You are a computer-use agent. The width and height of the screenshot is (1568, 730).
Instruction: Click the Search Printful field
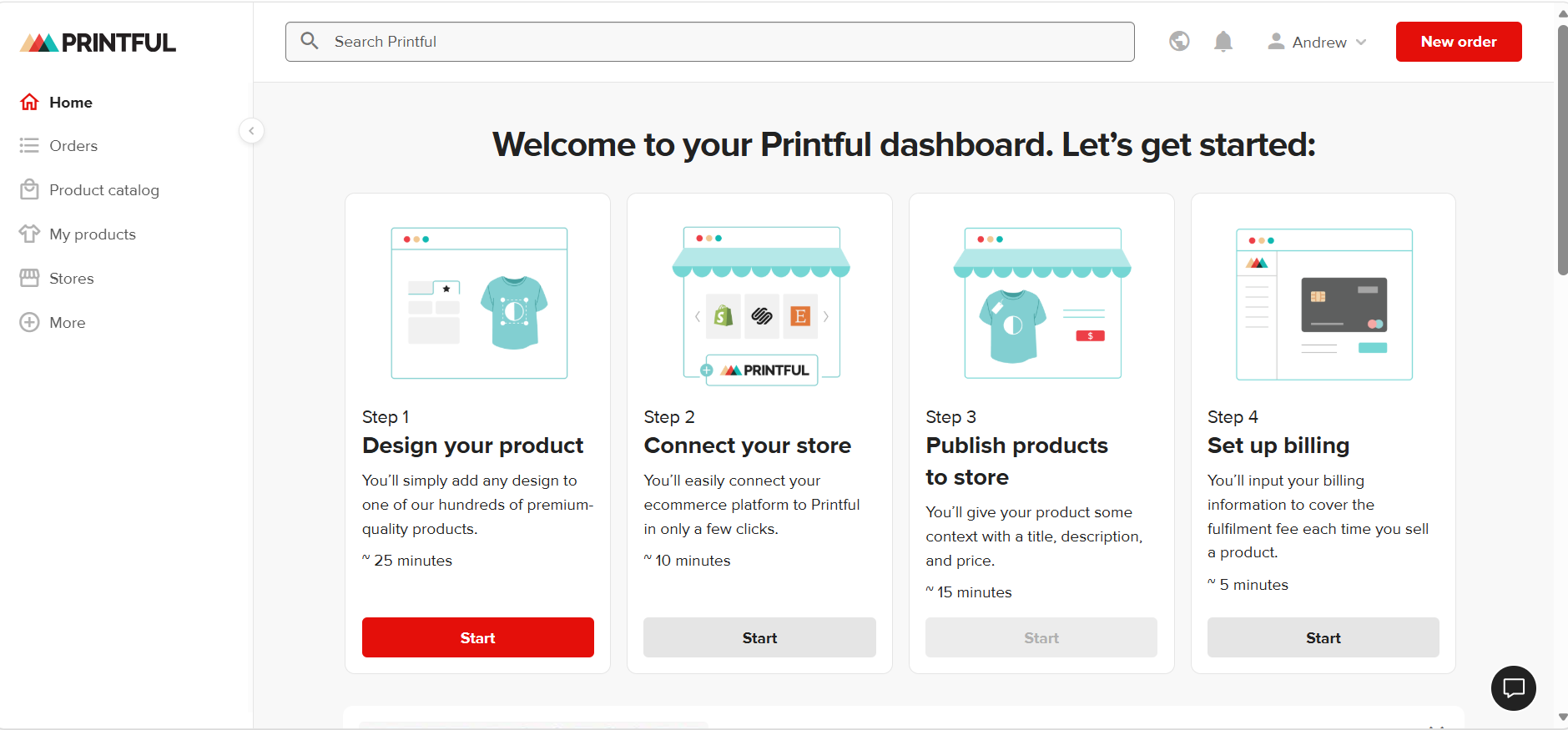click(710, 42)
